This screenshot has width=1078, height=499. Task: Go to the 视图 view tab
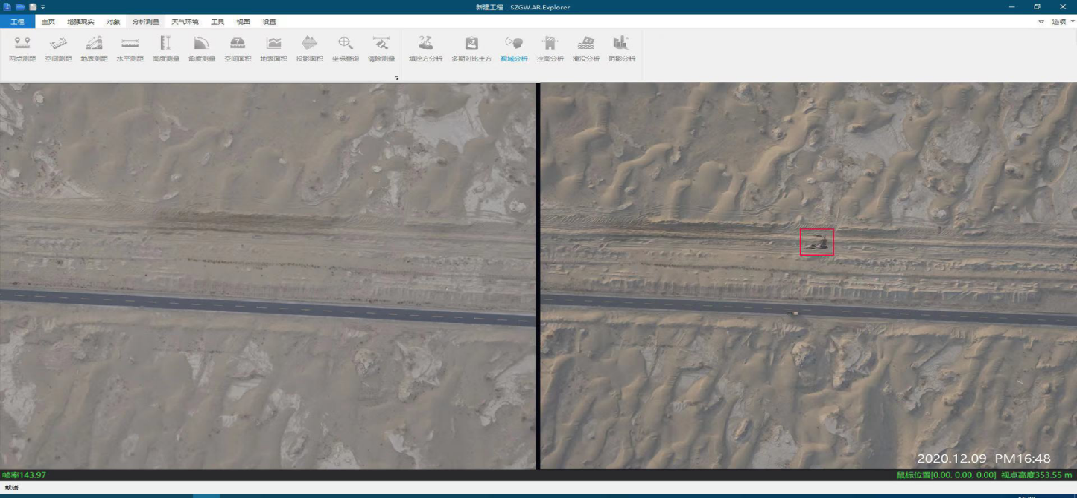(243, 21)
